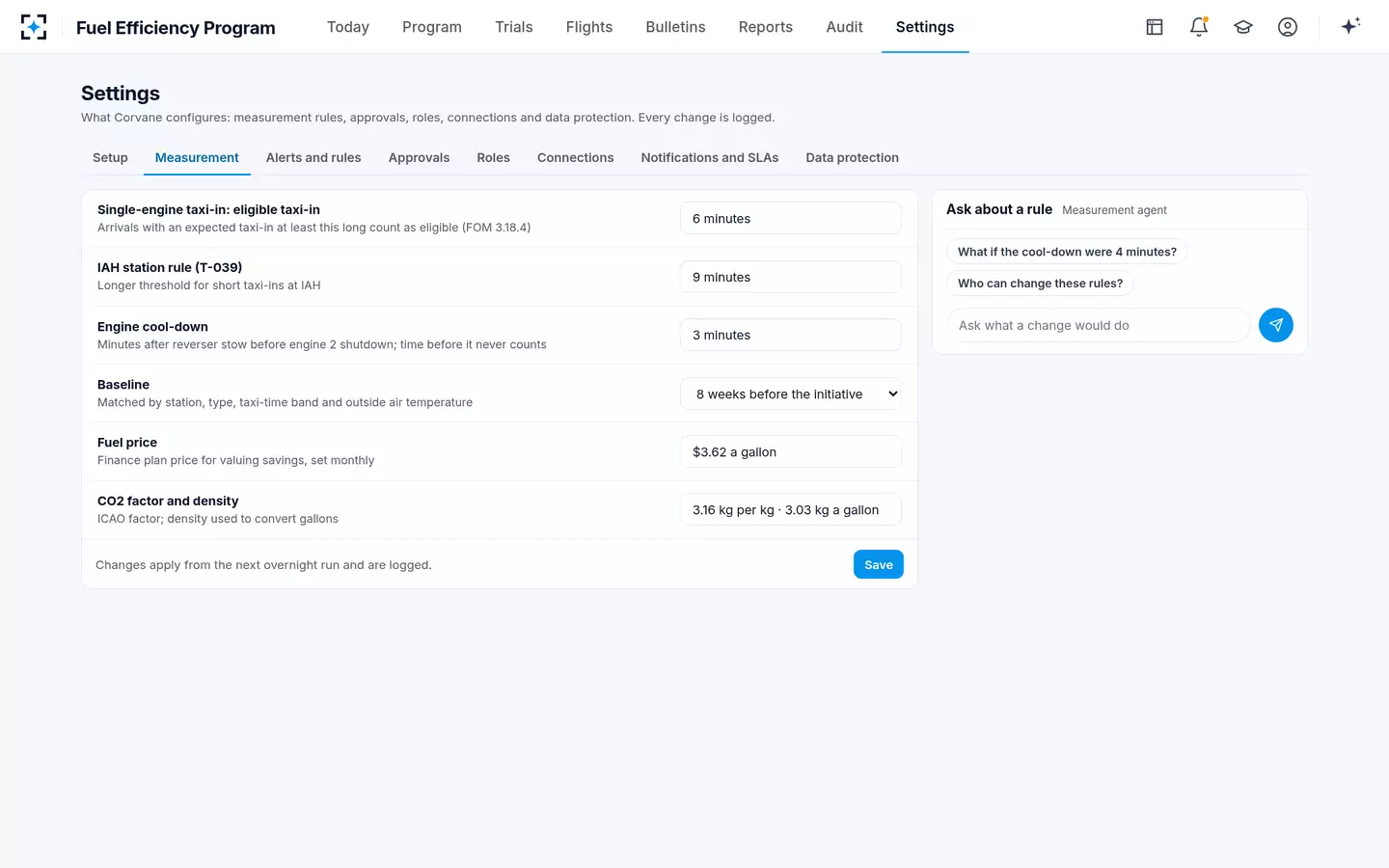Open the user account profile icon
Screen dimensions: 1389x868
pos(1288,27)
